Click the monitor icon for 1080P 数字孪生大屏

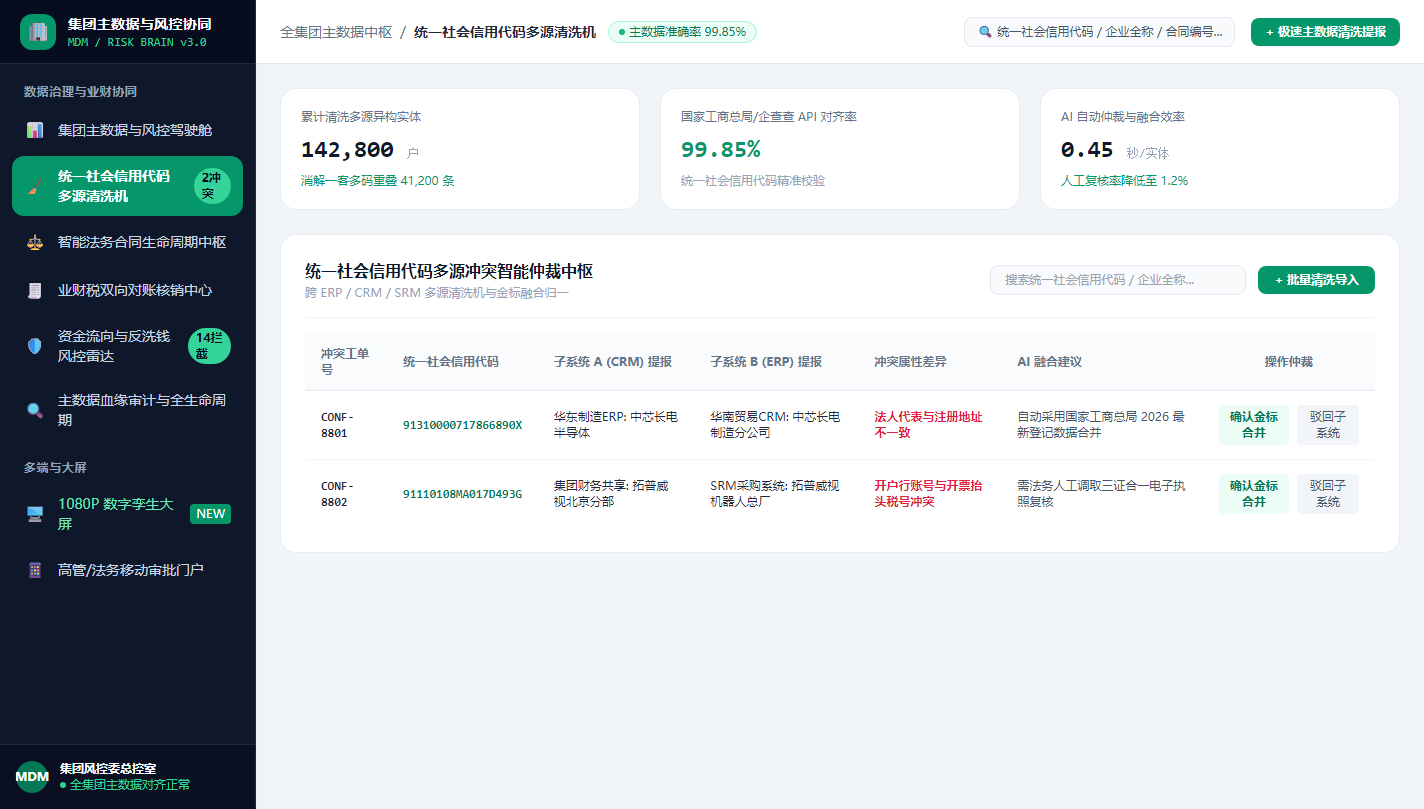pyautogui.click(x=35, y=514)
